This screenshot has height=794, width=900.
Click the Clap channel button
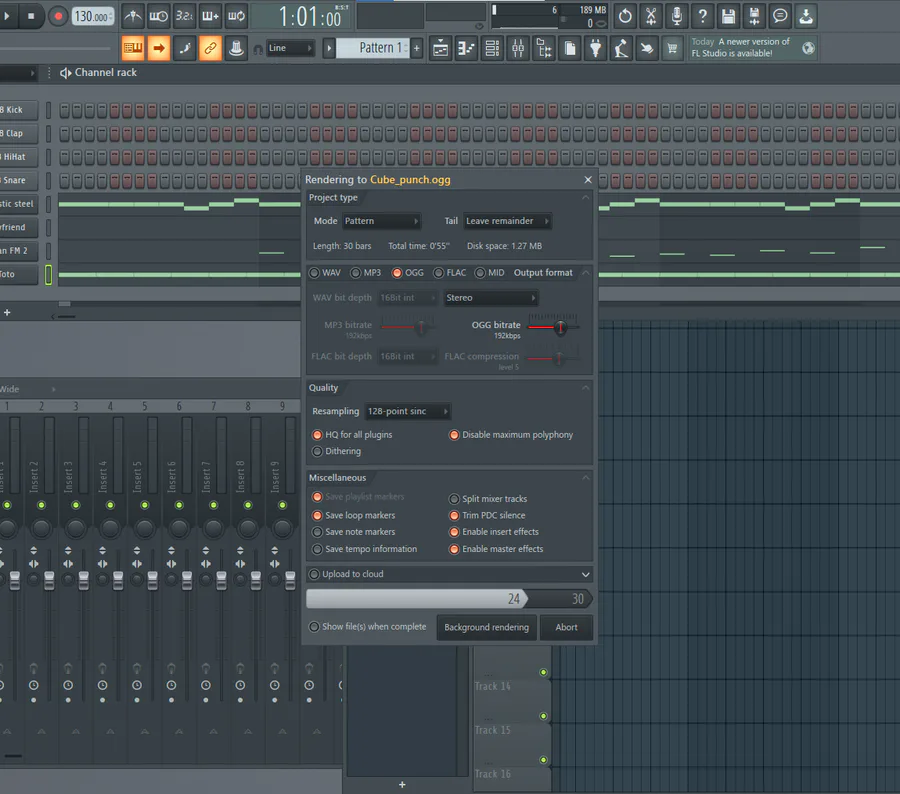click(x=18, y=133)
